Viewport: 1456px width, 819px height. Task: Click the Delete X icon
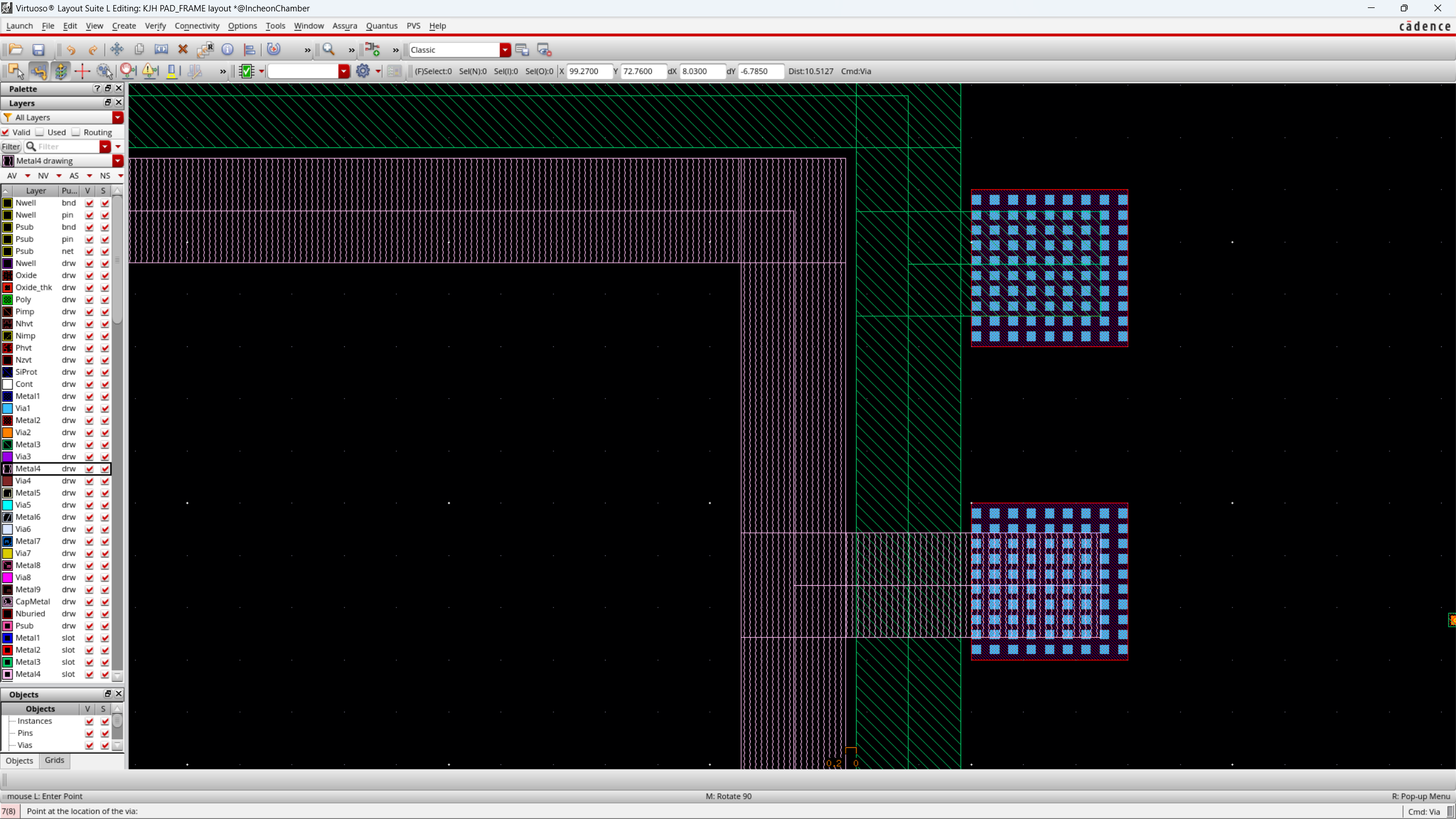tap(183, 49)
